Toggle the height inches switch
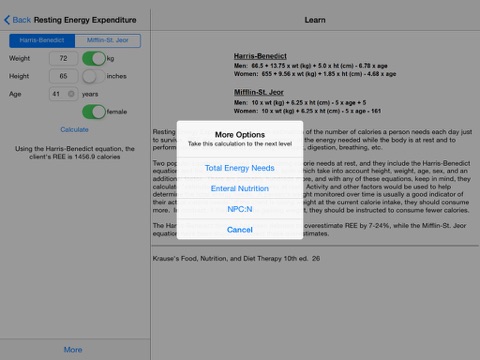Screen dimensions: 480x360 94,76
